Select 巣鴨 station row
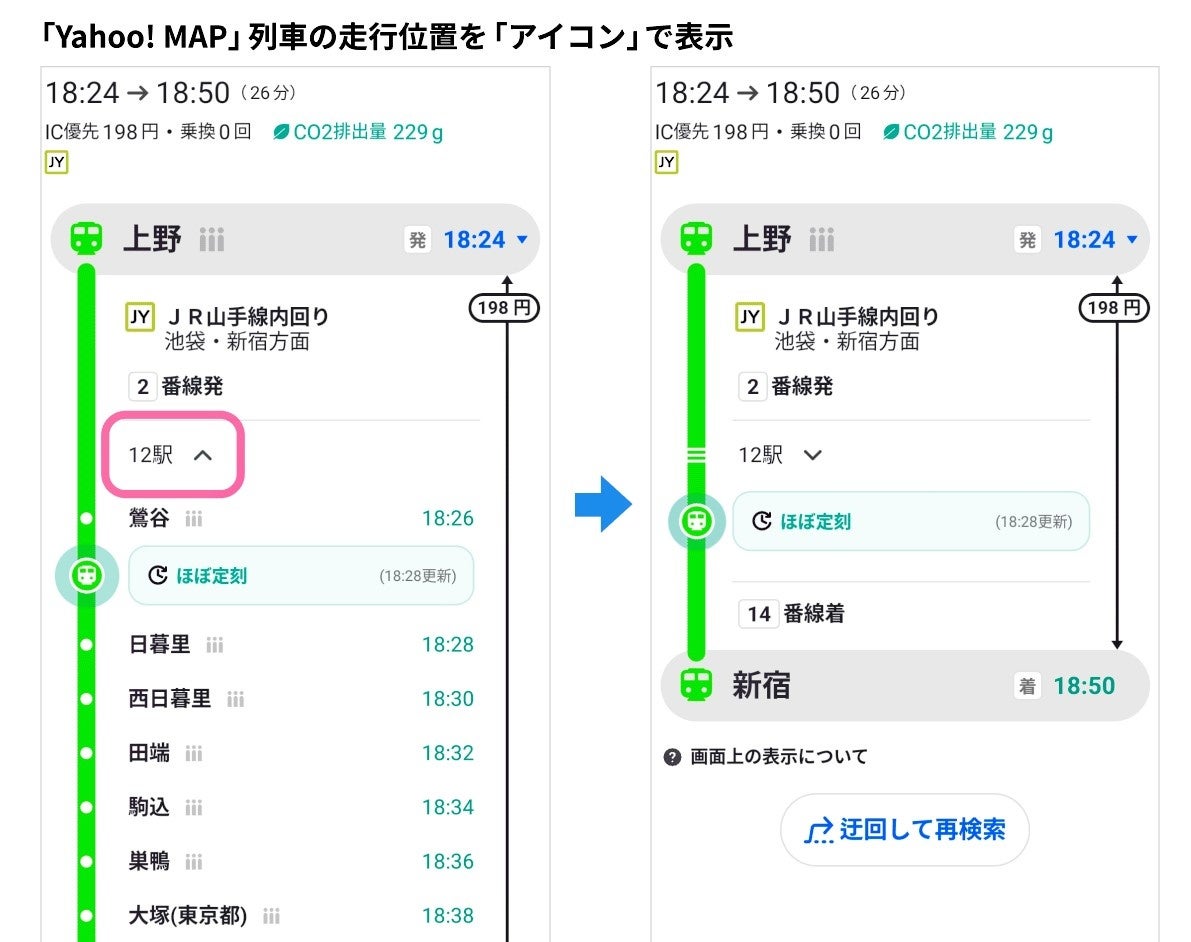This screenshot has height=942, width=1191. (301, 861)
